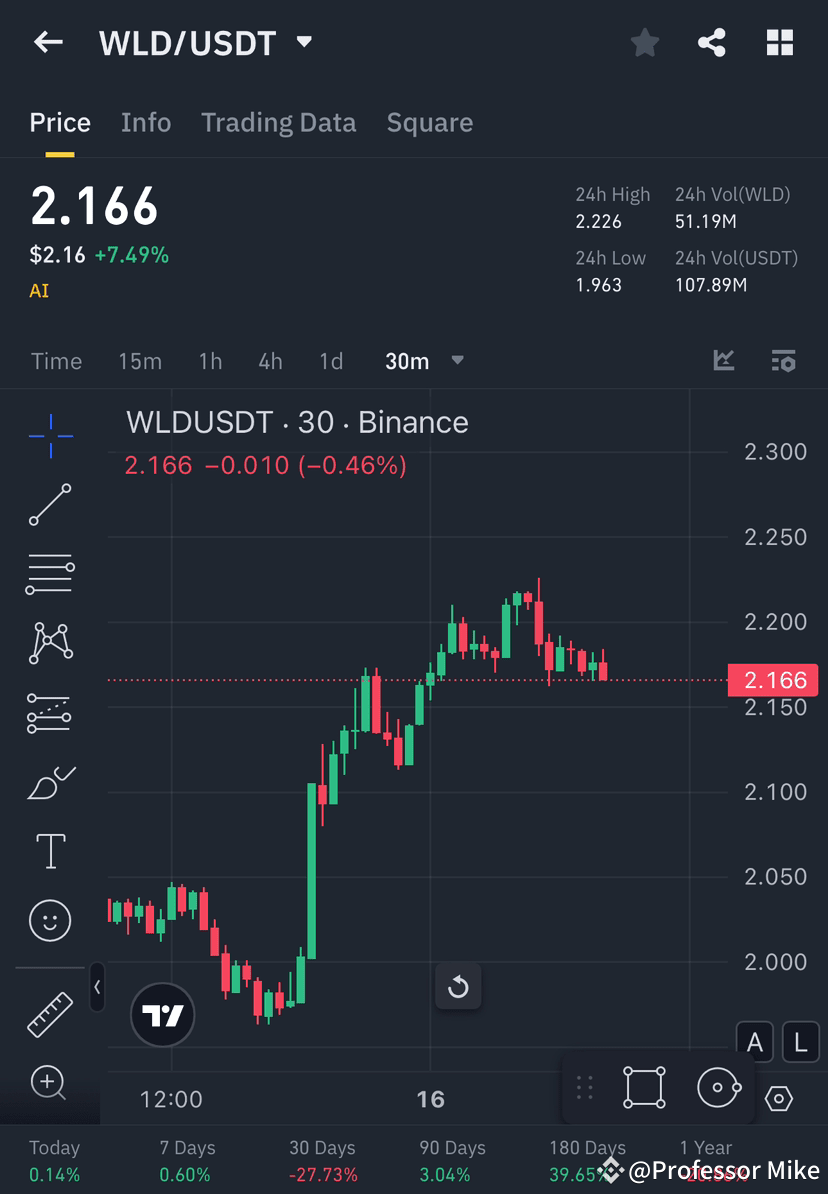The width and height of the screenshot is (828, 1194).
Task: Open chart style settings via gear icon
Action: 778,1099
